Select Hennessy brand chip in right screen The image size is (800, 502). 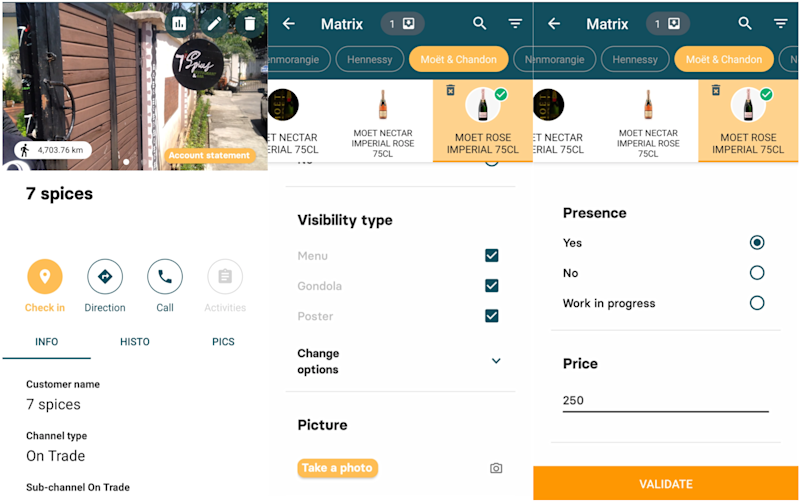[635, 60]
